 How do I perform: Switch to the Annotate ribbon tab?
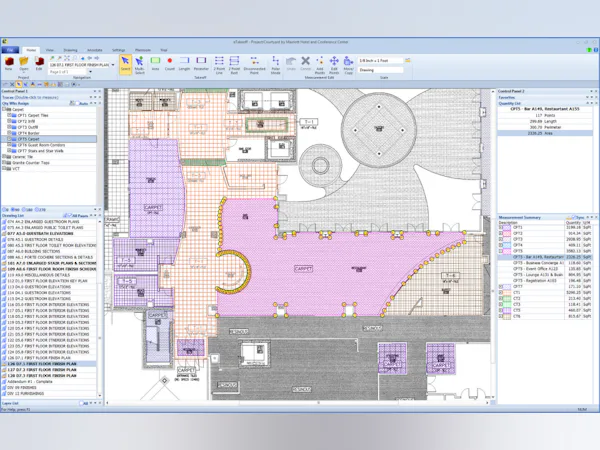[95, 50]
